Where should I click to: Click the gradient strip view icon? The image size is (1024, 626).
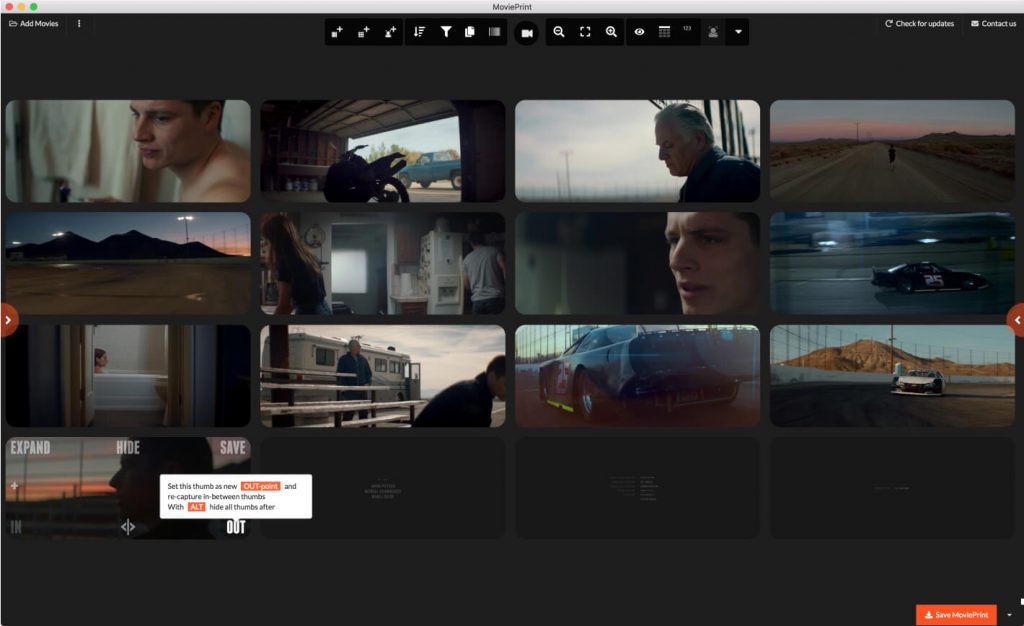tap(494, 32)
